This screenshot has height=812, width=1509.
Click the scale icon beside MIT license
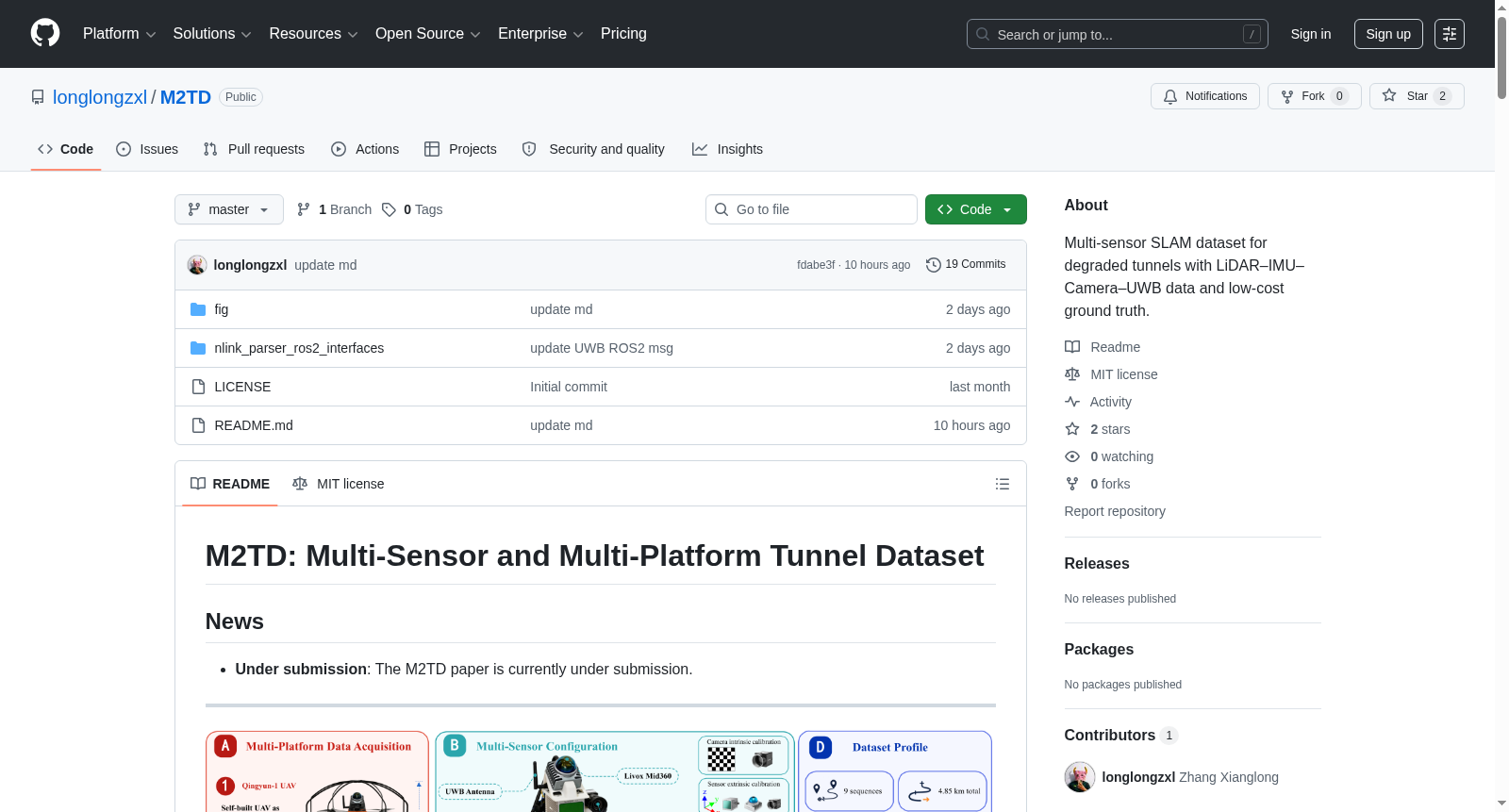coord(1072,374)
